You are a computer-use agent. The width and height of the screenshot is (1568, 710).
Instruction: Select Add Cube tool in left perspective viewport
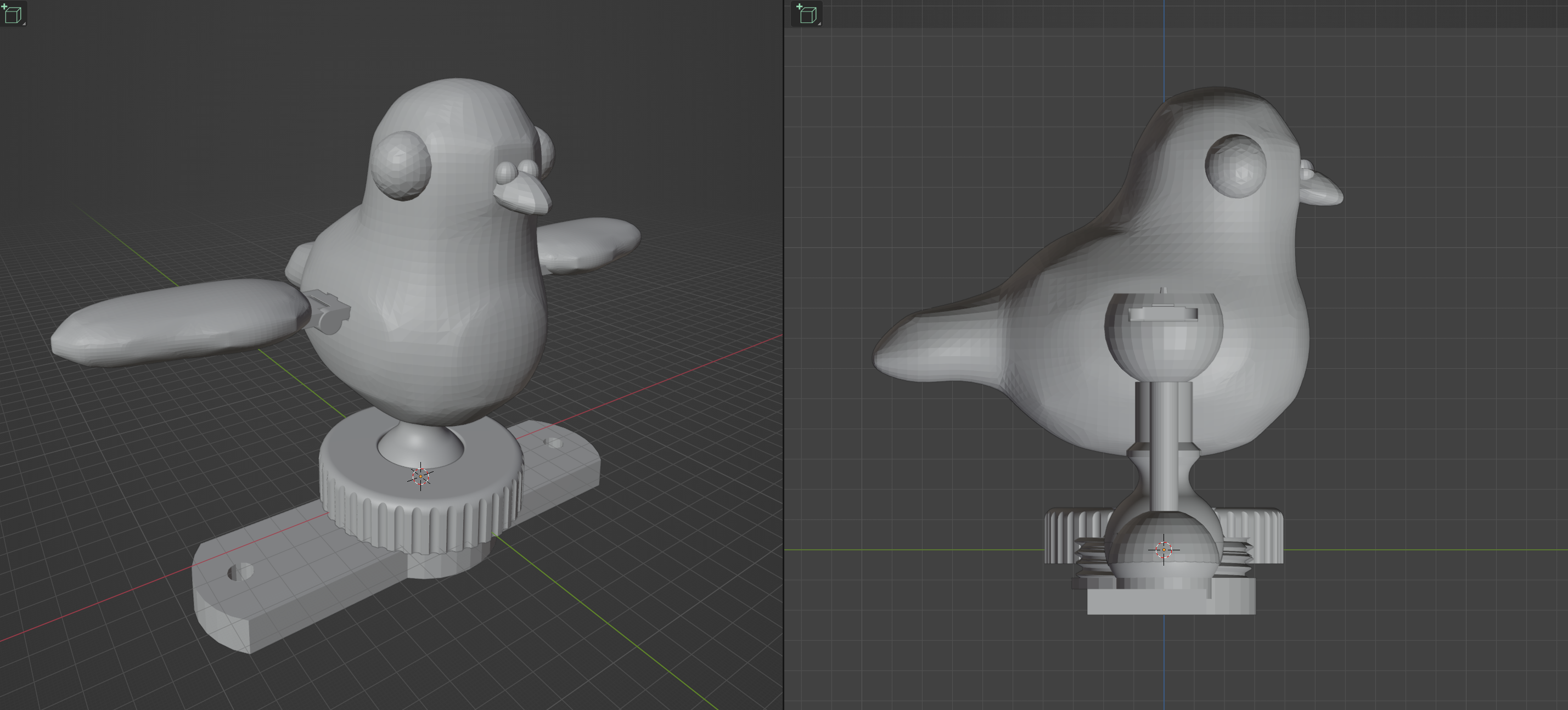coord(13,13)
